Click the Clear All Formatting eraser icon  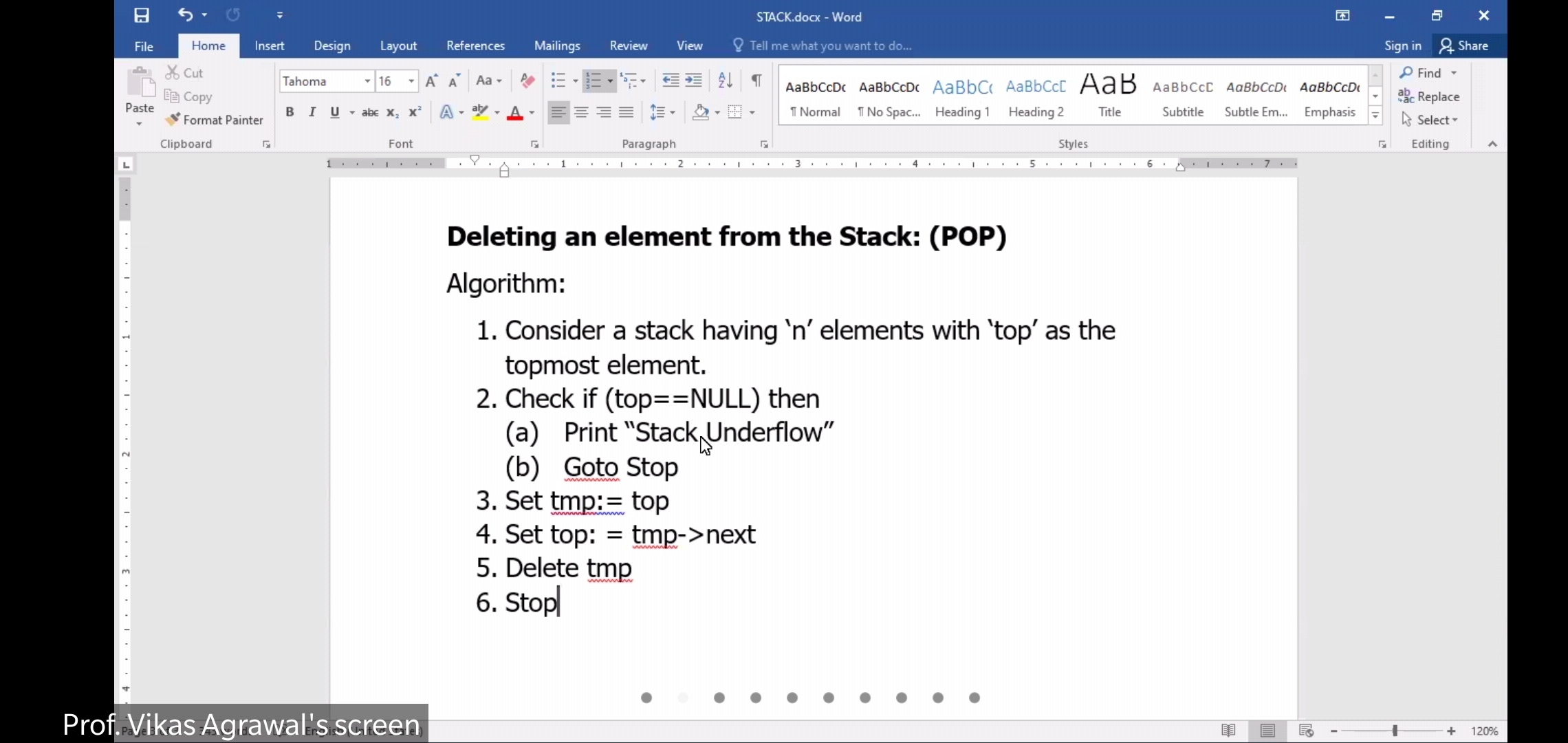(527, 80)
